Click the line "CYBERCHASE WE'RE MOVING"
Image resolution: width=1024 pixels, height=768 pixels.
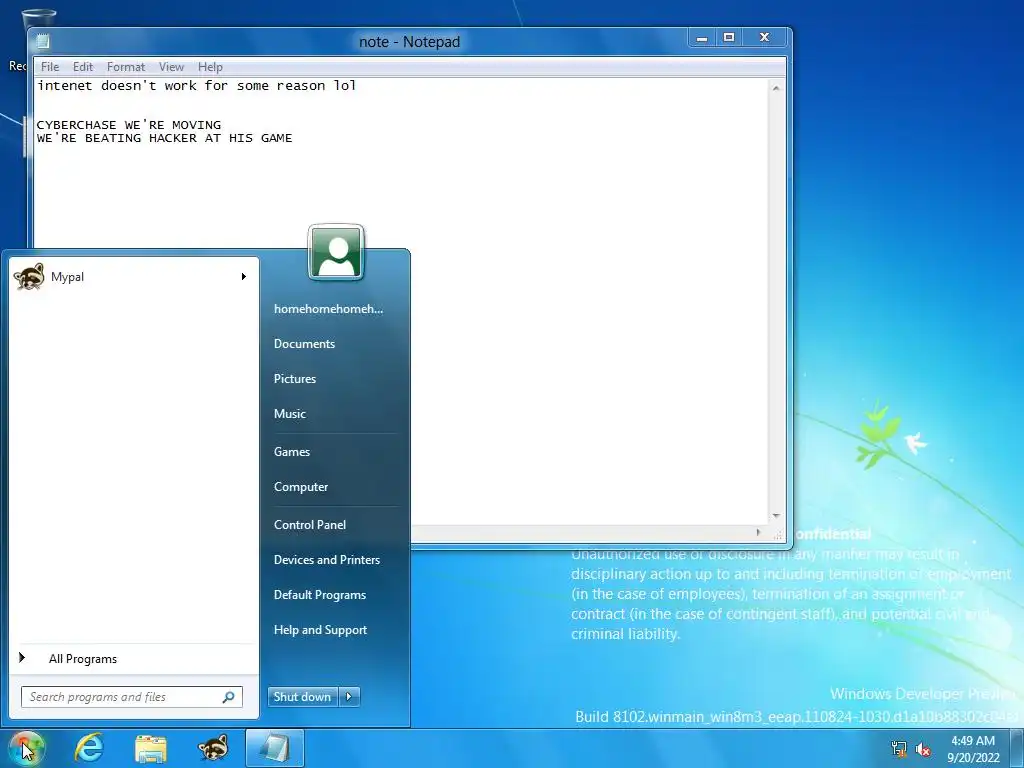tap(129, 125)
